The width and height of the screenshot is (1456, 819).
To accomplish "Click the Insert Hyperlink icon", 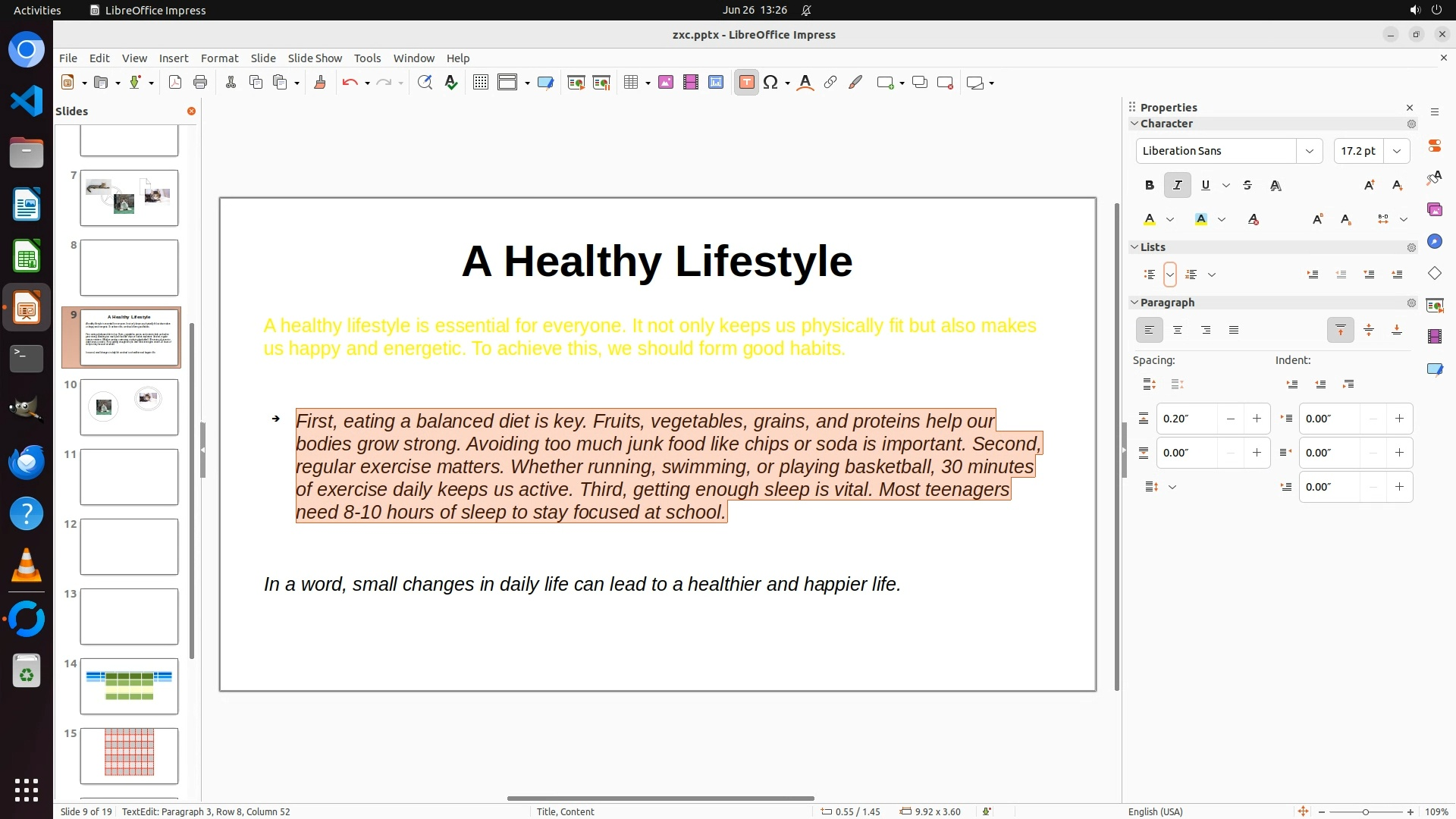I will click(x=830, y=83).
